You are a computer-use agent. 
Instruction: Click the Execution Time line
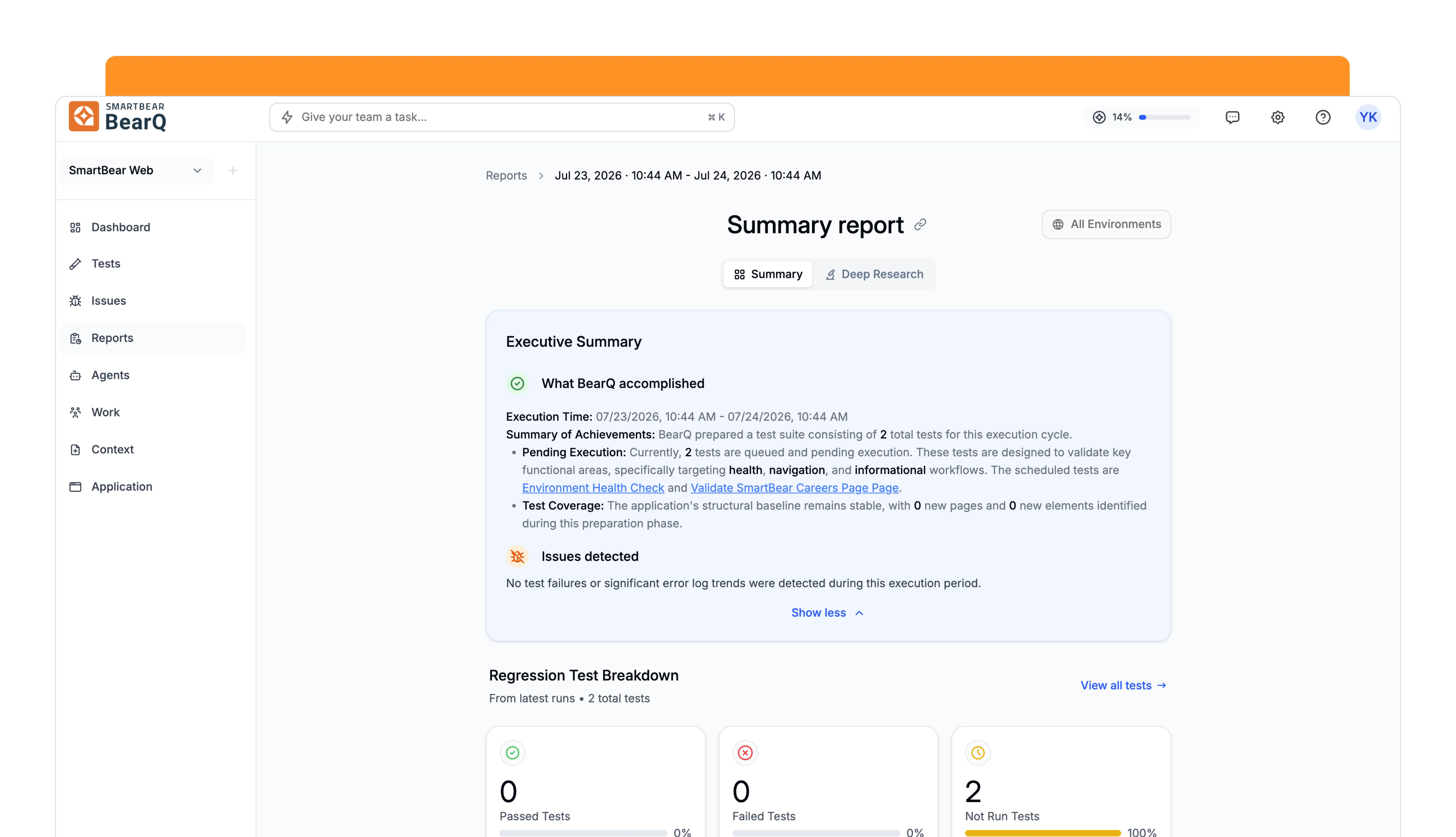(677, 417)
